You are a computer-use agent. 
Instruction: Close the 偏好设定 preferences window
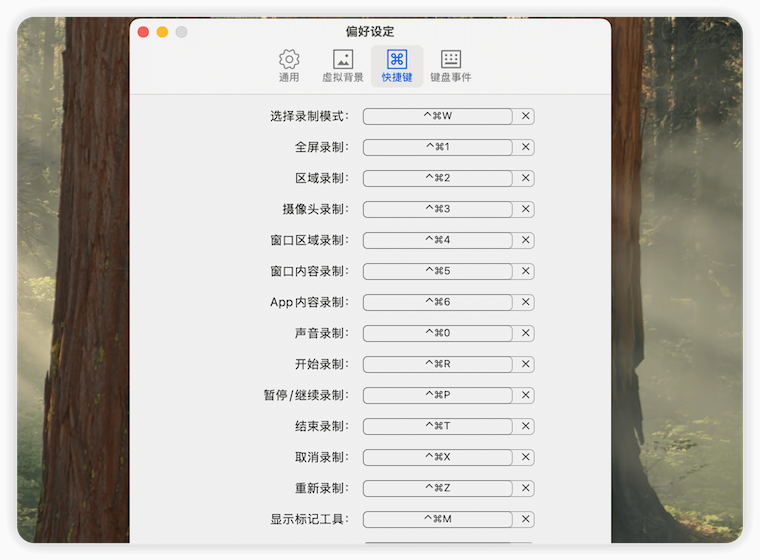143,32
